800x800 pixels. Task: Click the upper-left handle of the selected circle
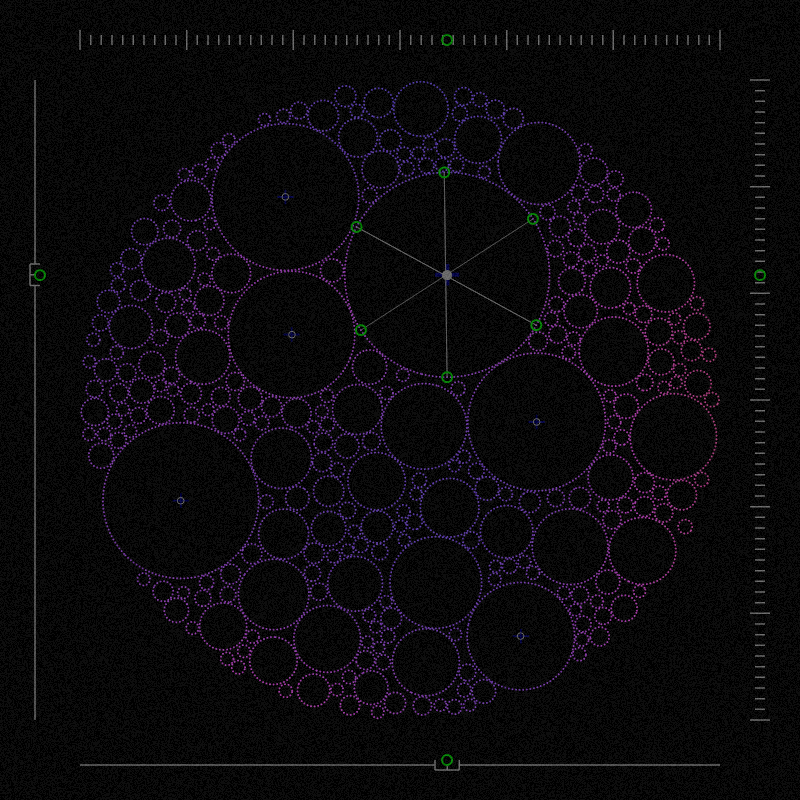(356, 227)
